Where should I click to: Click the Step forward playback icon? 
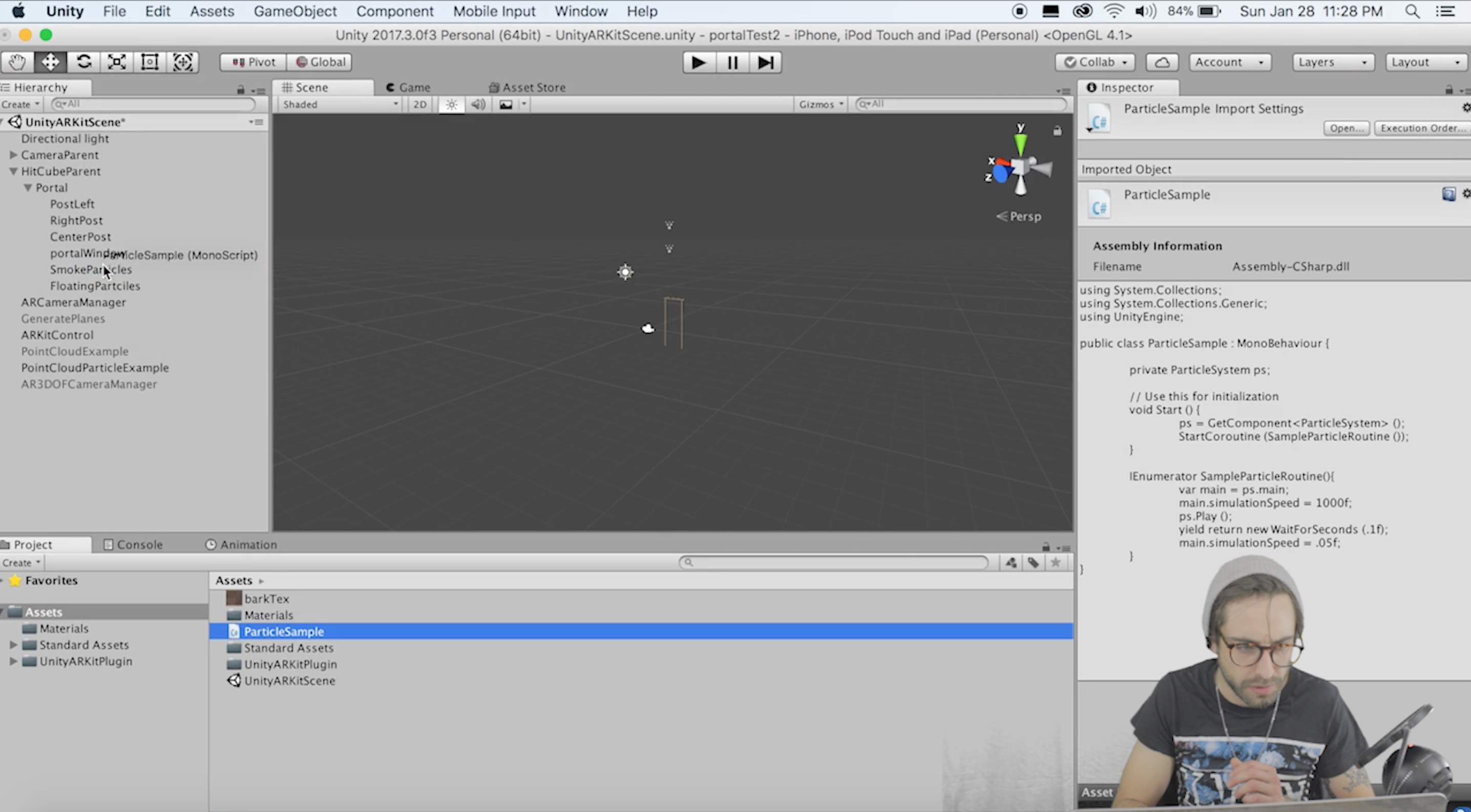765,62
